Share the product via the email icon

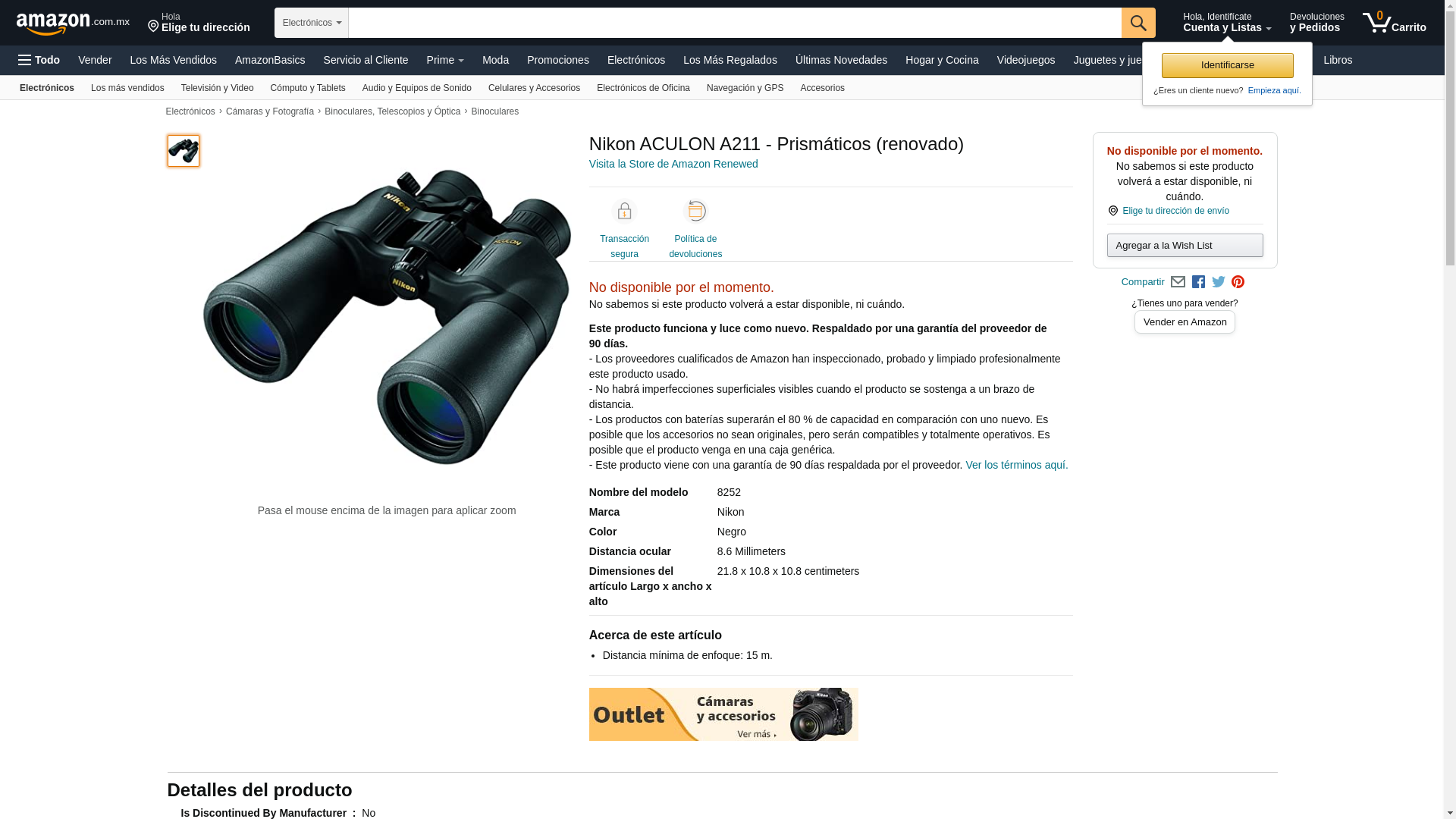[1178, 282]
